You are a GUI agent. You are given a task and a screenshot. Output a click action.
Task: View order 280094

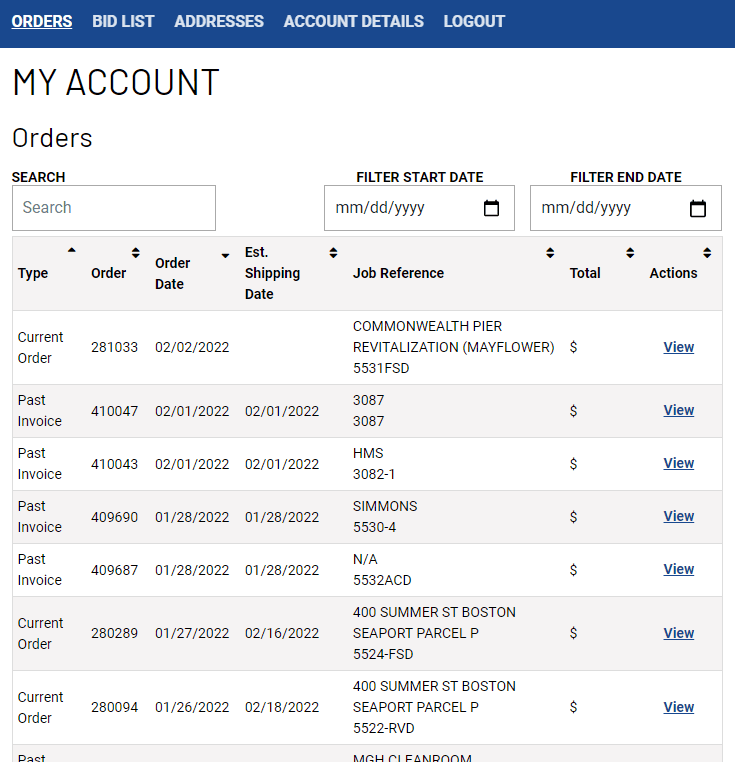point(679,707)
